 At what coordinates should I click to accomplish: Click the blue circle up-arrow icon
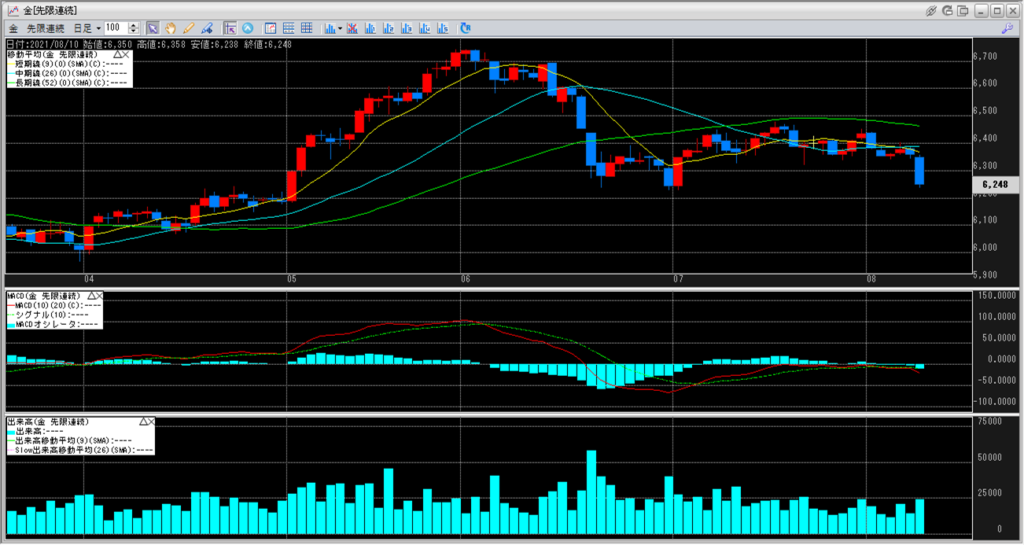click(248, 28)
